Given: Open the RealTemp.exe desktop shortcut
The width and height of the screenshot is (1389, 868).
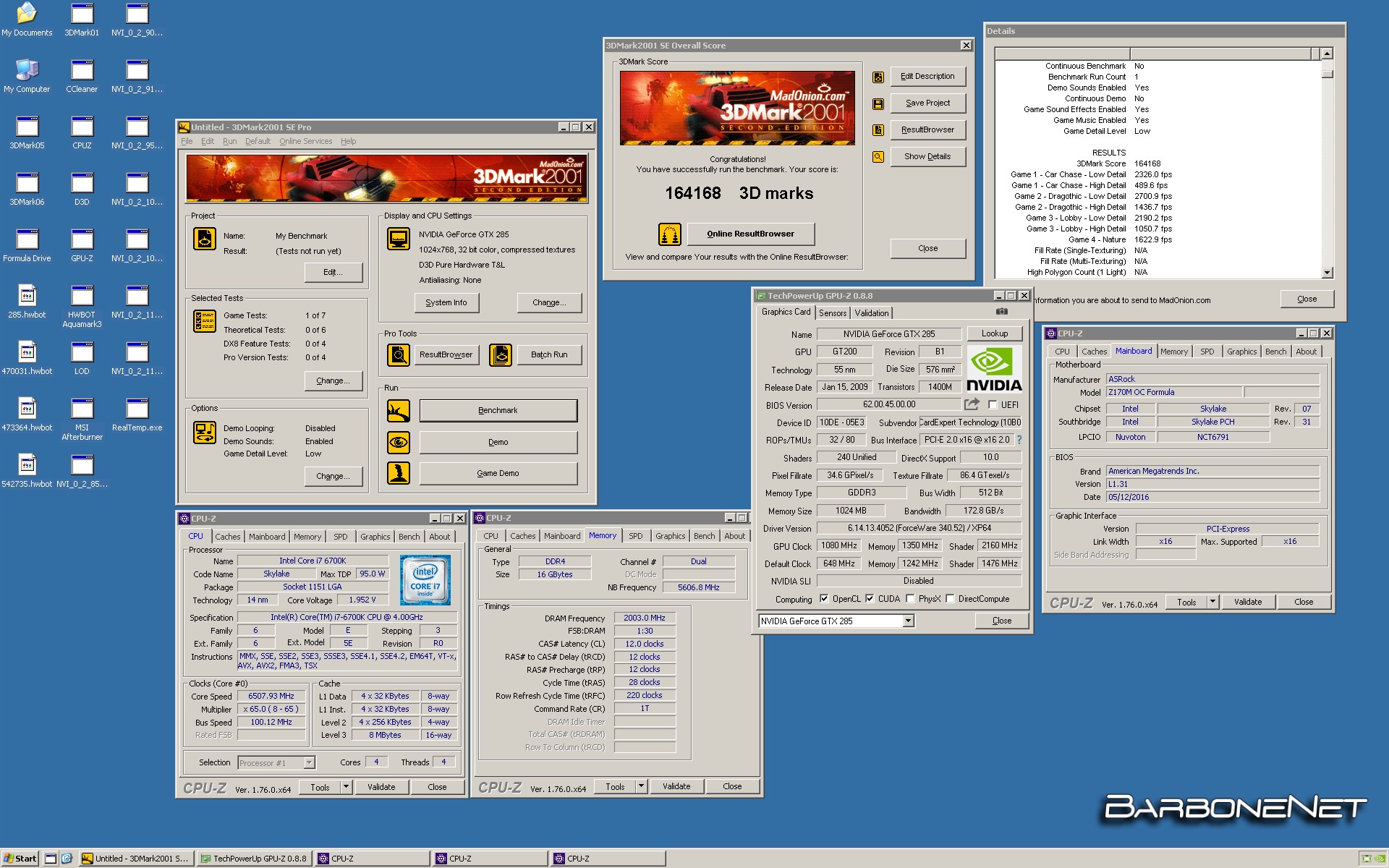Looking at the screenshot, I should pos(137,414).
